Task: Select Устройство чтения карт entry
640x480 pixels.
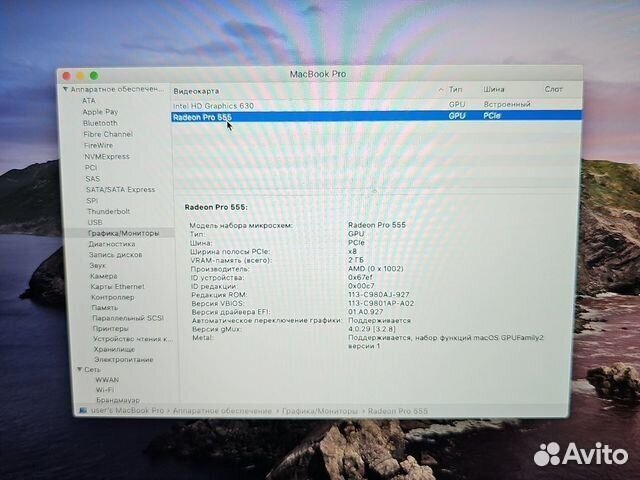Action: (133, 339)
